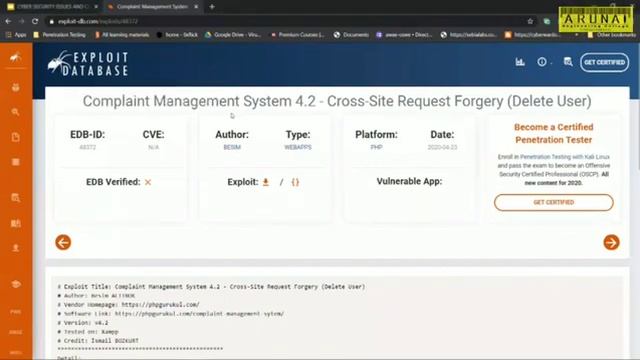Open the Other bookmarks folder
Screen dimensions: 640x360
pyautogui.click(x=611, y=35)
